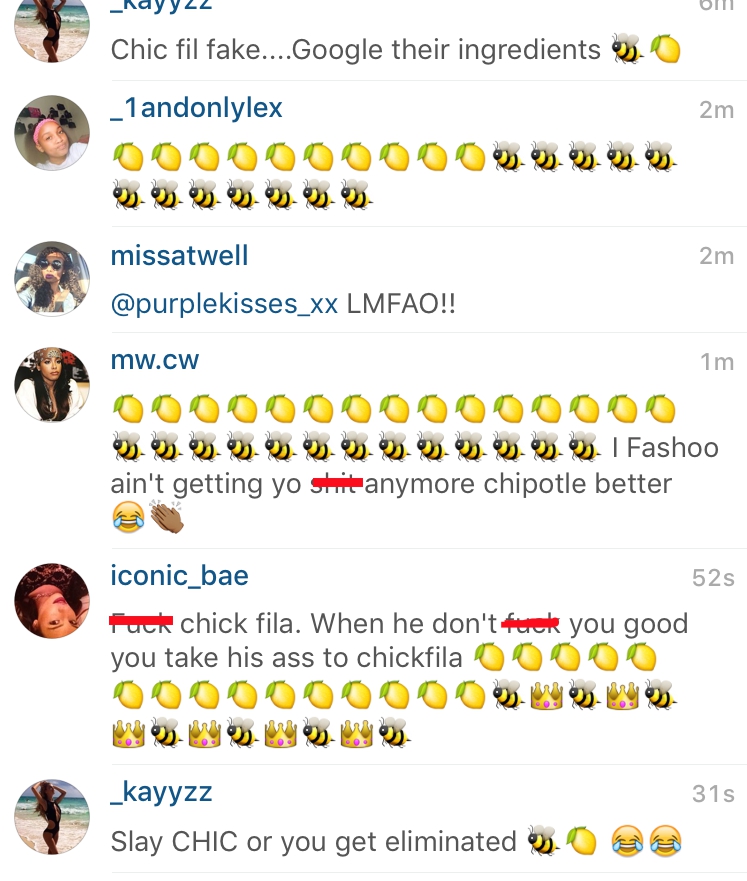Tap the 1m timestamp on mw.cw comment
Image resolution: width=747 pixels, height=881 pixels.
(x=717, y=362)
